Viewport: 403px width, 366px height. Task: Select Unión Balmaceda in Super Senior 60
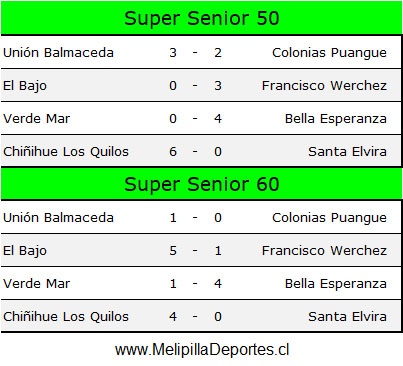click(58, 217)
